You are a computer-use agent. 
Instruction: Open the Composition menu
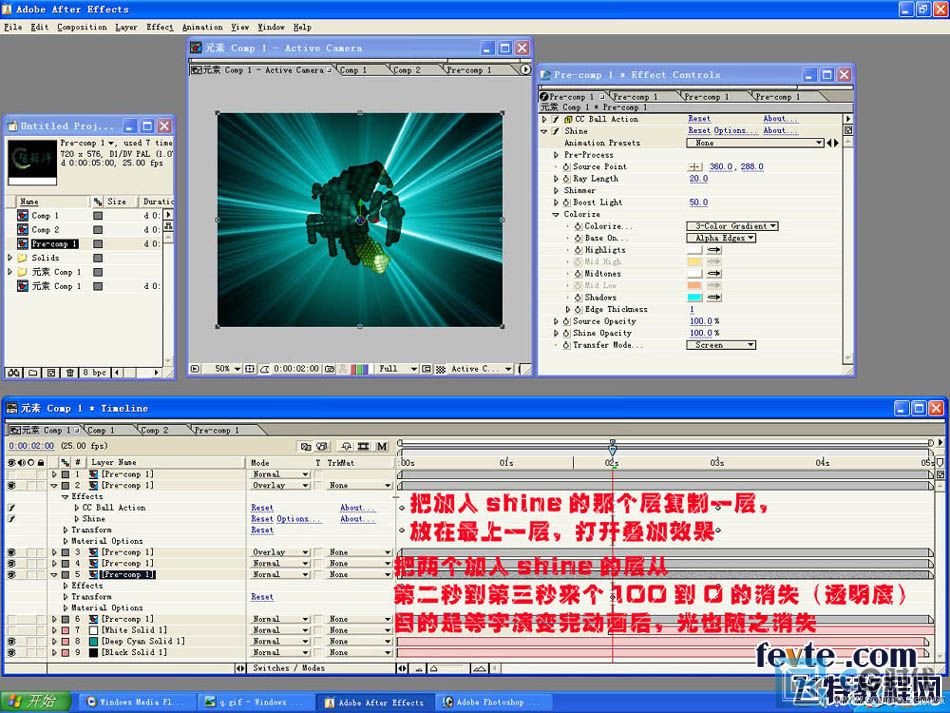[x=82, y=27]
